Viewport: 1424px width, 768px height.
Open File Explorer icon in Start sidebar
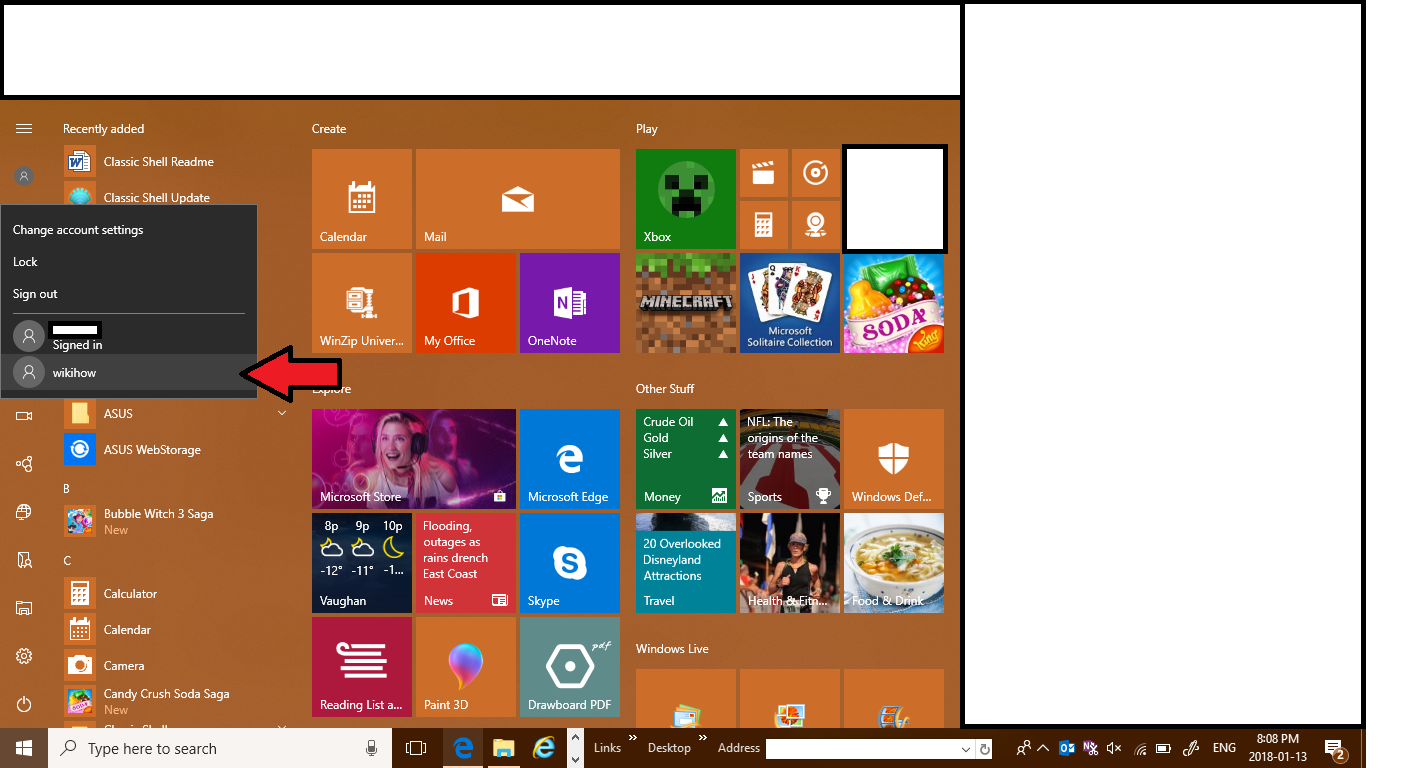point(24,608)
